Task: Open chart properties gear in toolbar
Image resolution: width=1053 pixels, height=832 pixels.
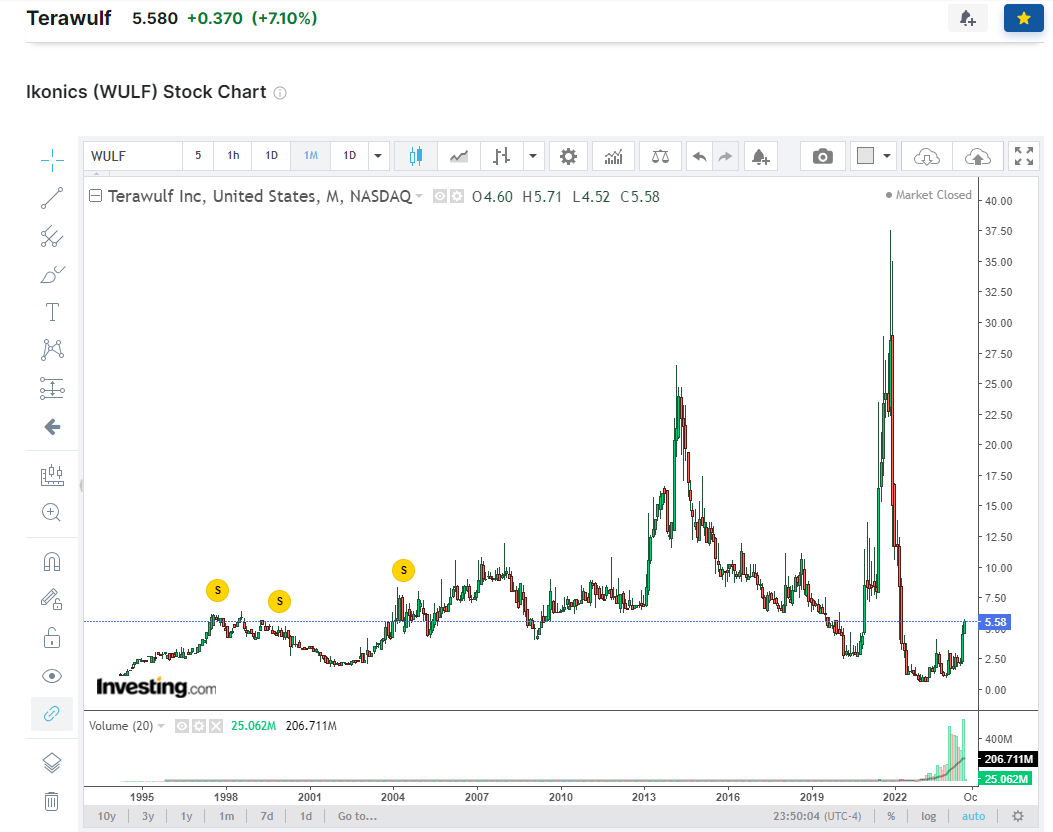Action: (x=568, y=156)
